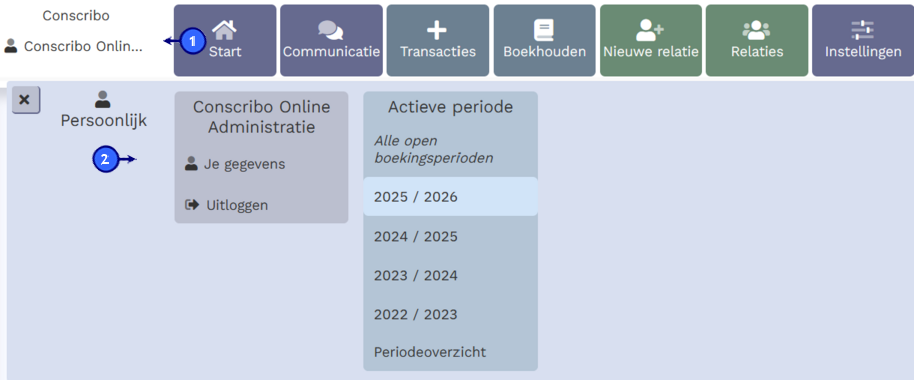This screenshot has height=380, width=914.
Task: Open the Transacties plus tile
Action: click(x=438, y=41)
